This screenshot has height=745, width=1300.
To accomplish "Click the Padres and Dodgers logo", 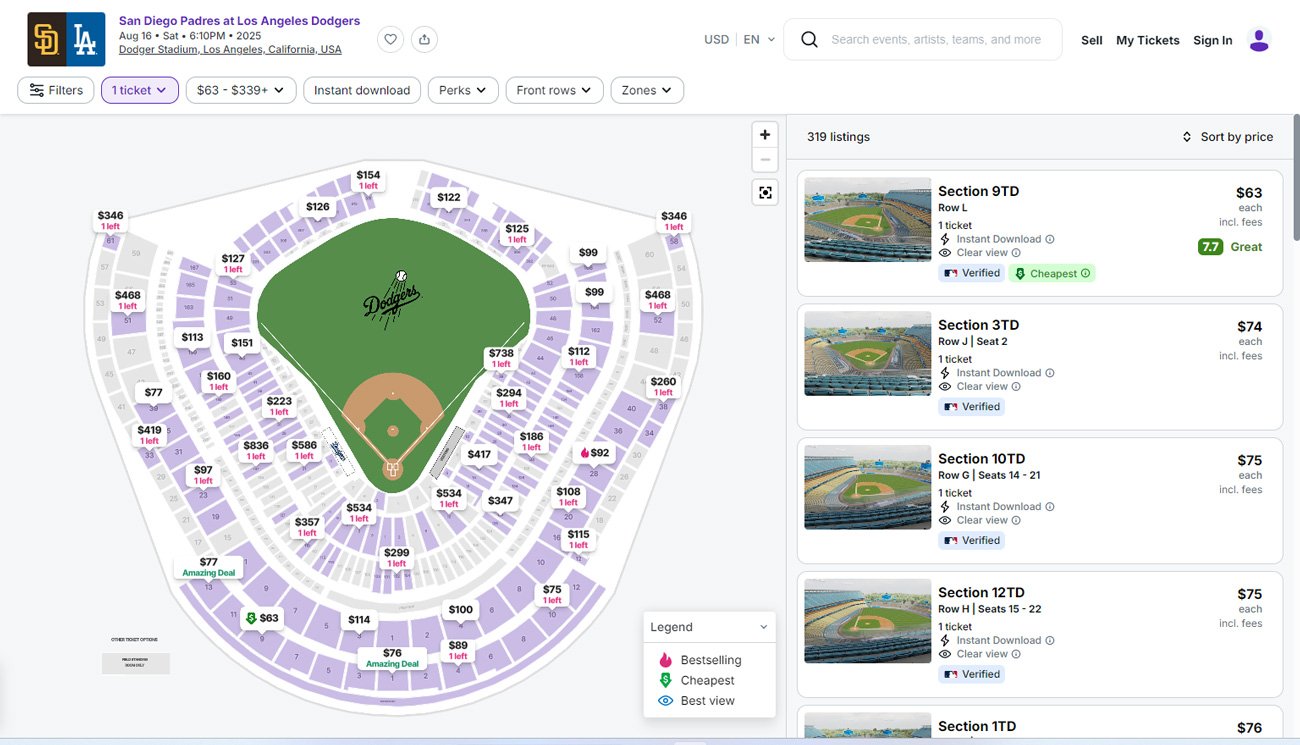I will pos(66,40).
